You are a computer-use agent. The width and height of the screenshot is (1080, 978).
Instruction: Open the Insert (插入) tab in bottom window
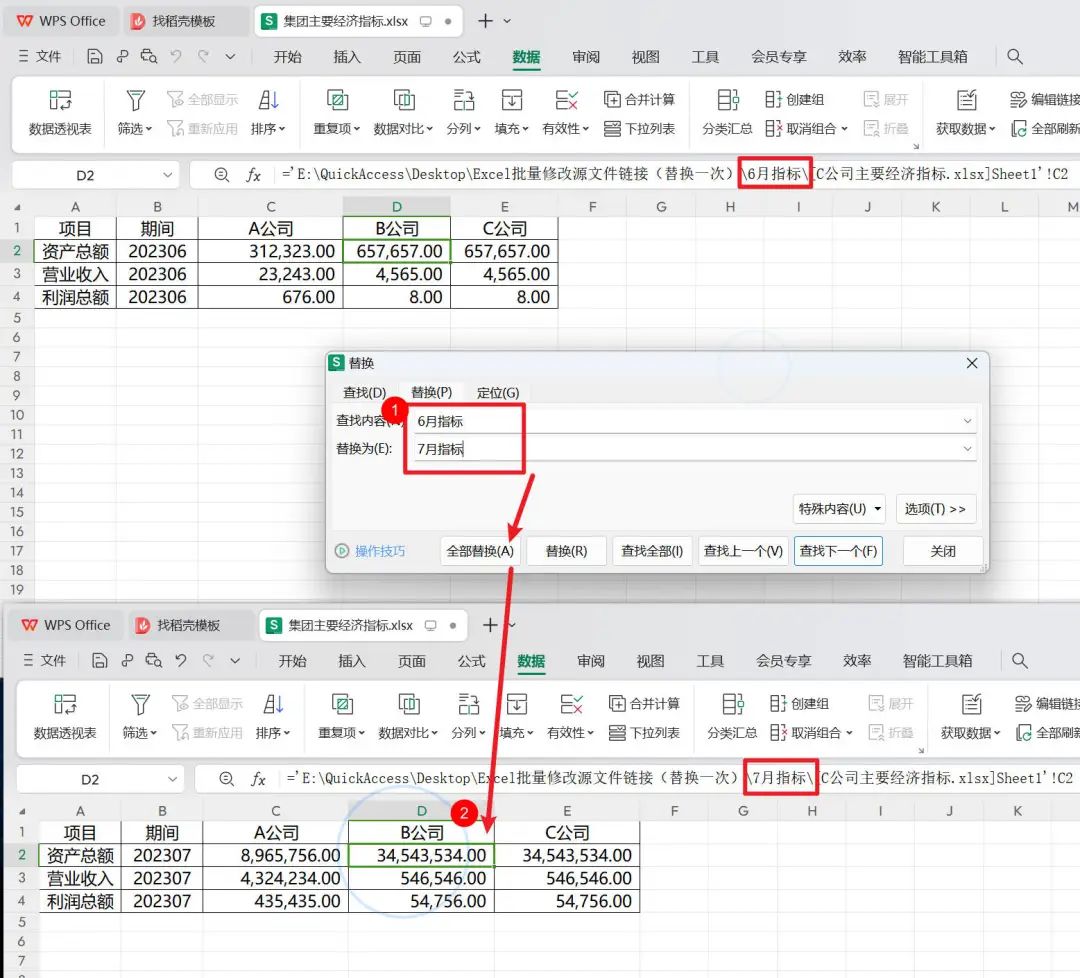[x=351, y=660]
